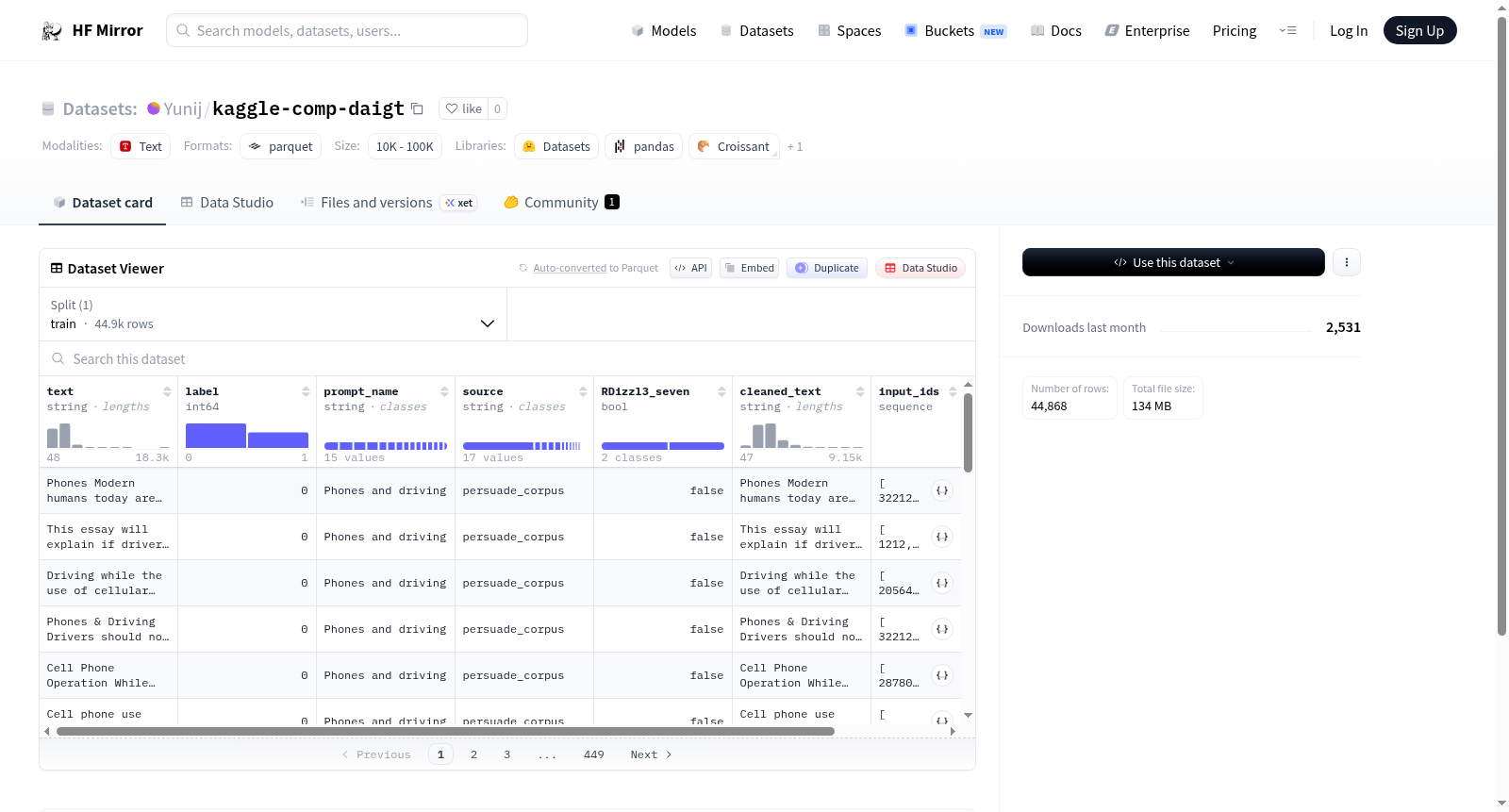The width and height of the screenshot is (1509, 812).
Task: Open the Use this dataset dropdown
Action: coord(1173,262)
